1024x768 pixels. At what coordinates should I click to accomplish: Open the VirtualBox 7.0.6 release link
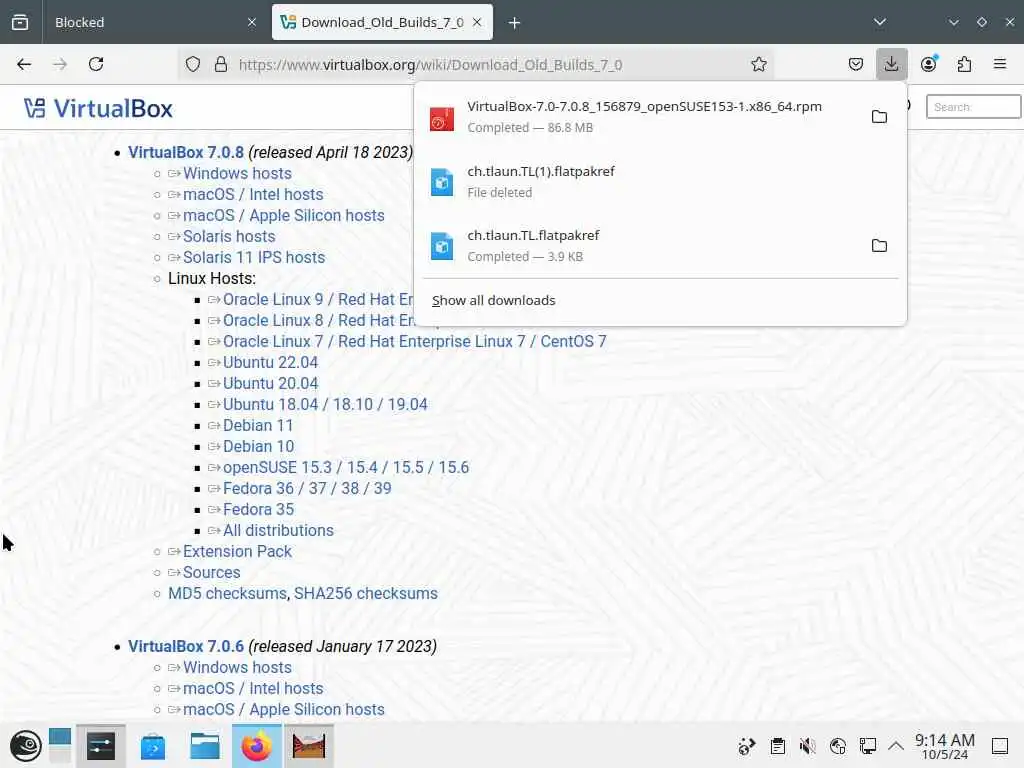(185, 646)
